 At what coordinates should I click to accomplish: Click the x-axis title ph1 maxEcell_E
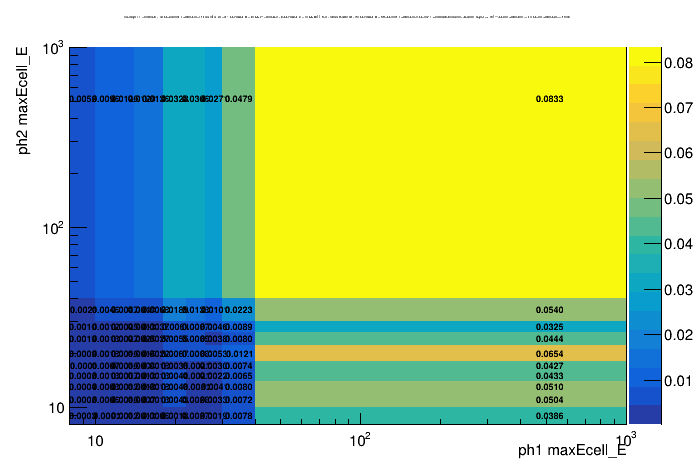[572, 451]
